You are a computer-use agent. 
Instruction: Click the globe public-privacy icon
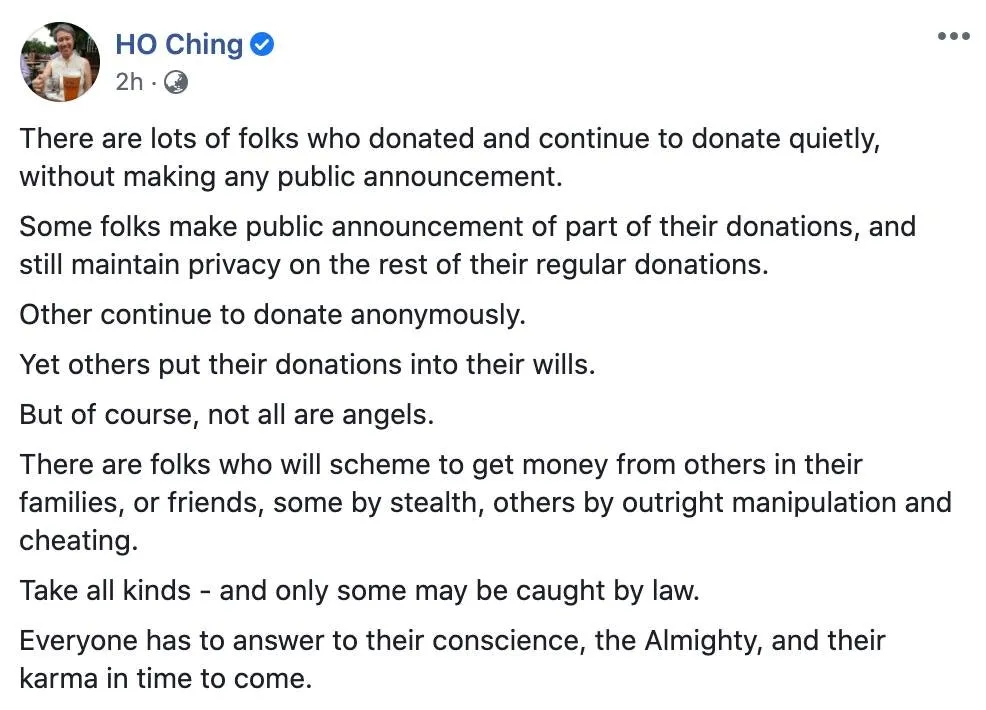point(175,82)
